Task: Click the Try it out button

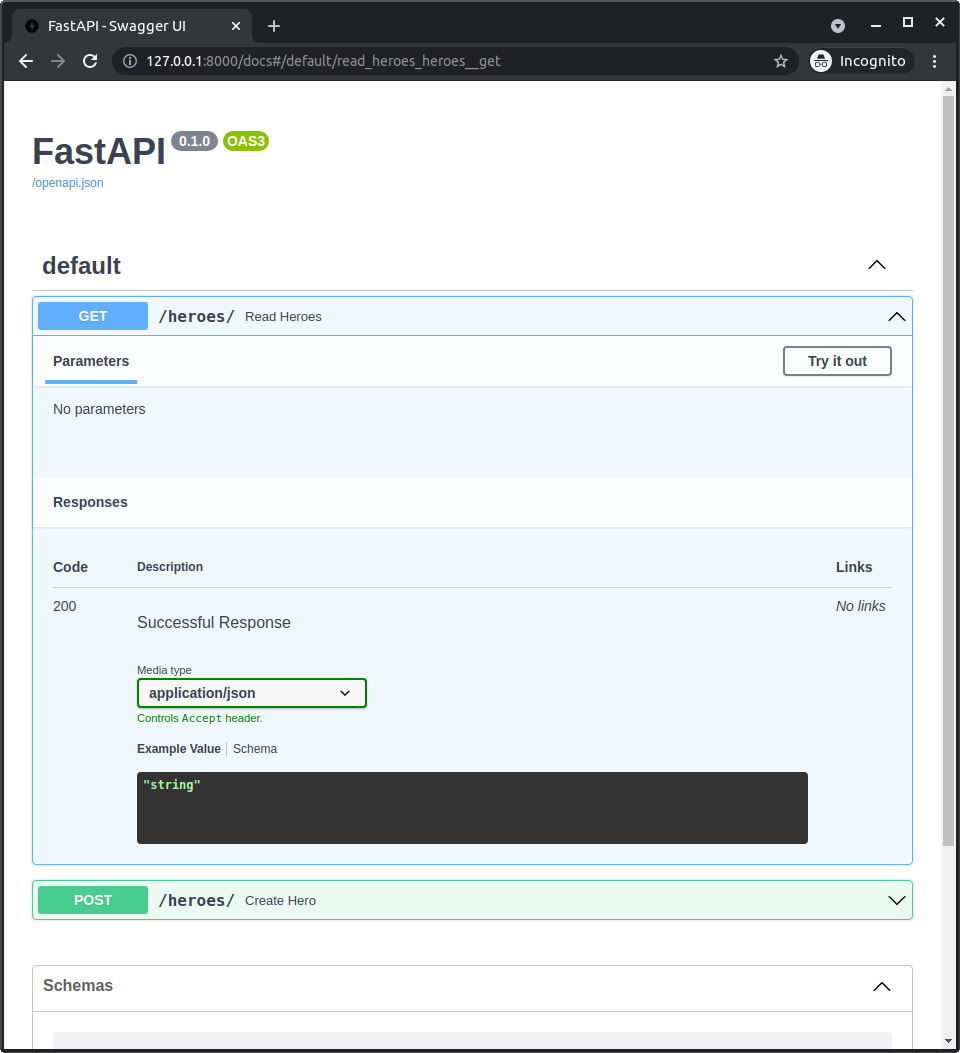Action: coord(837,361)
